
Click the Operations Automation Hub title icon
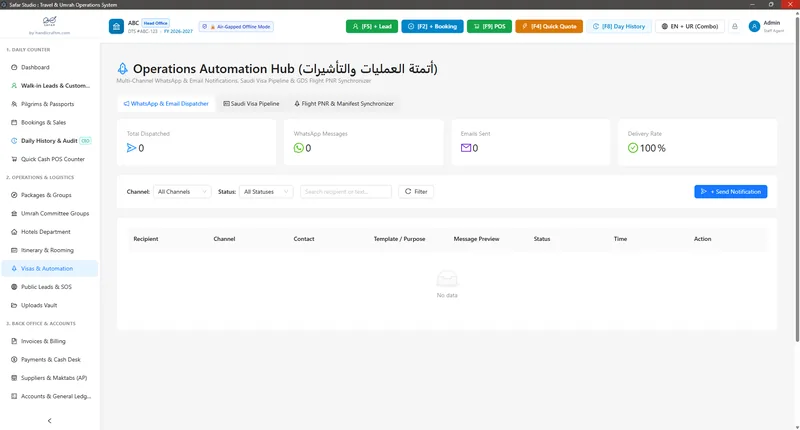122,68
